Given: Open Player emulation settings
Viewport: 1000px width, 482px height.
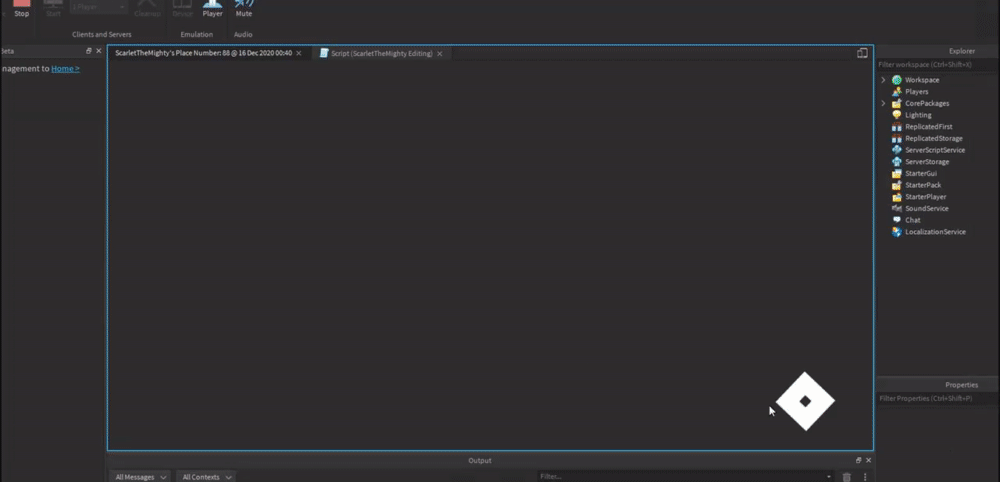Looking at the screenshot, I should [x=212, y=9].
